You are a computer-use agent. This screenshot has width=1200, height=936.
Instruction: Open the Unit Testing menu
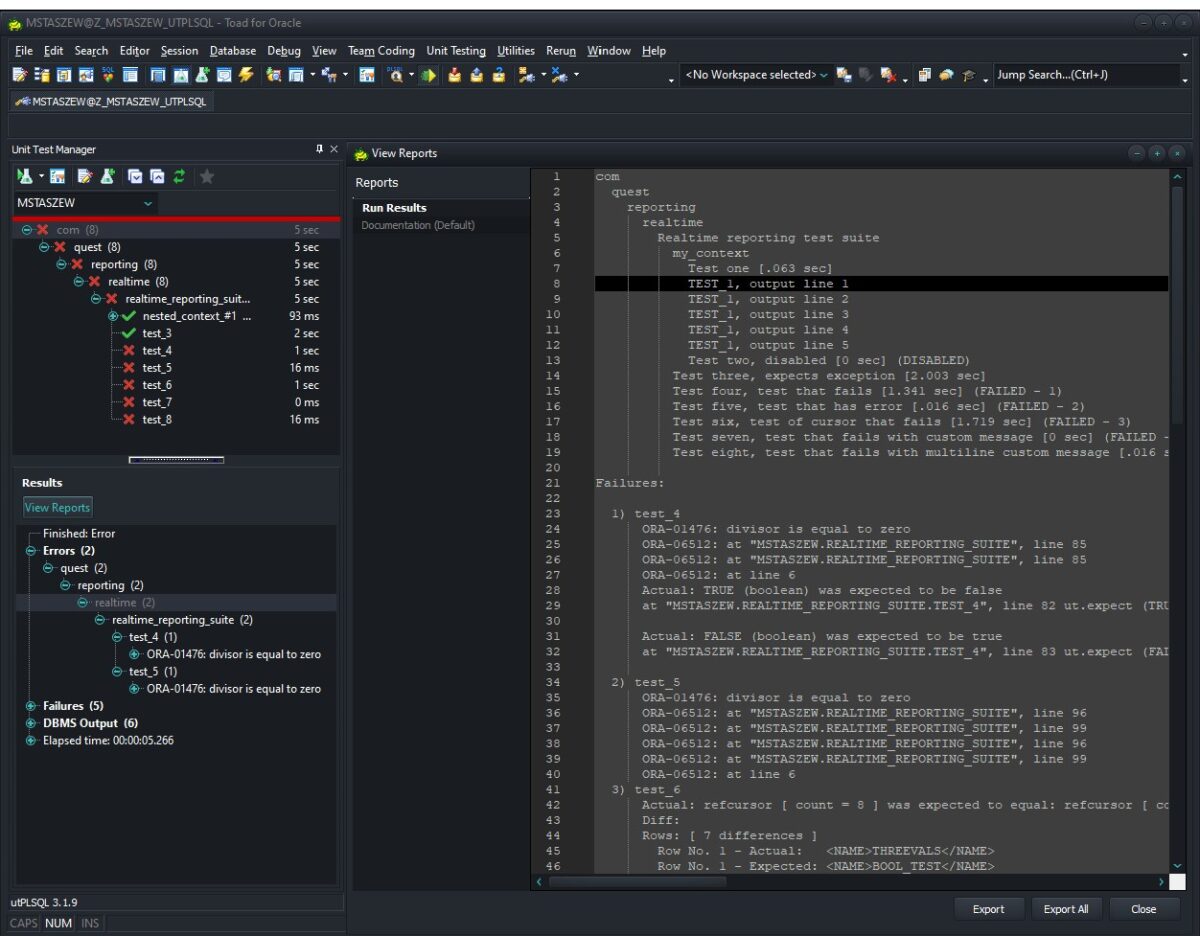[x=455, y=51]
